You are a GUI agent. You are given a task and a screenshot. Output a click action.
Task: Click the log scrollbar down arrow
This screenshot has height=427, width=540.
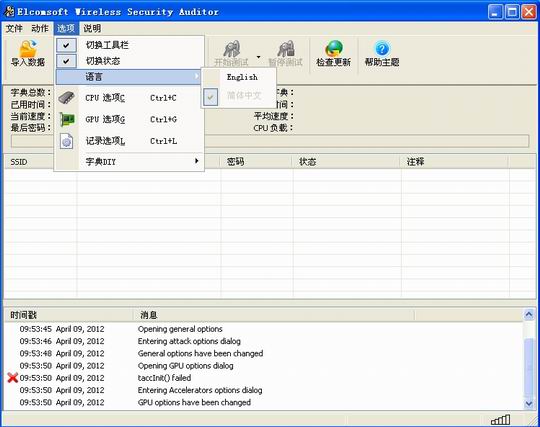[529, 404]
